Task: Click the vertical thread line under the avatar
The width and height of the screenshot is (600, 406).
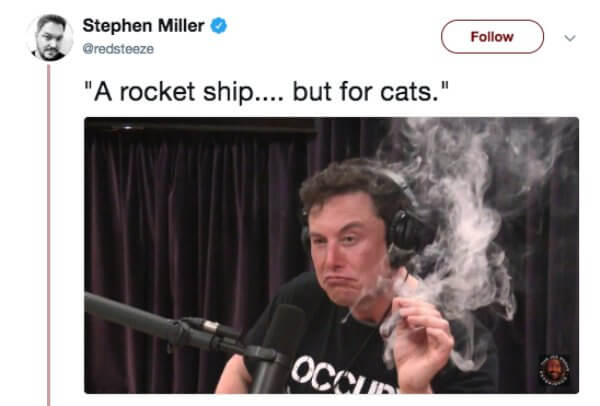Action: tap(49, 235)
